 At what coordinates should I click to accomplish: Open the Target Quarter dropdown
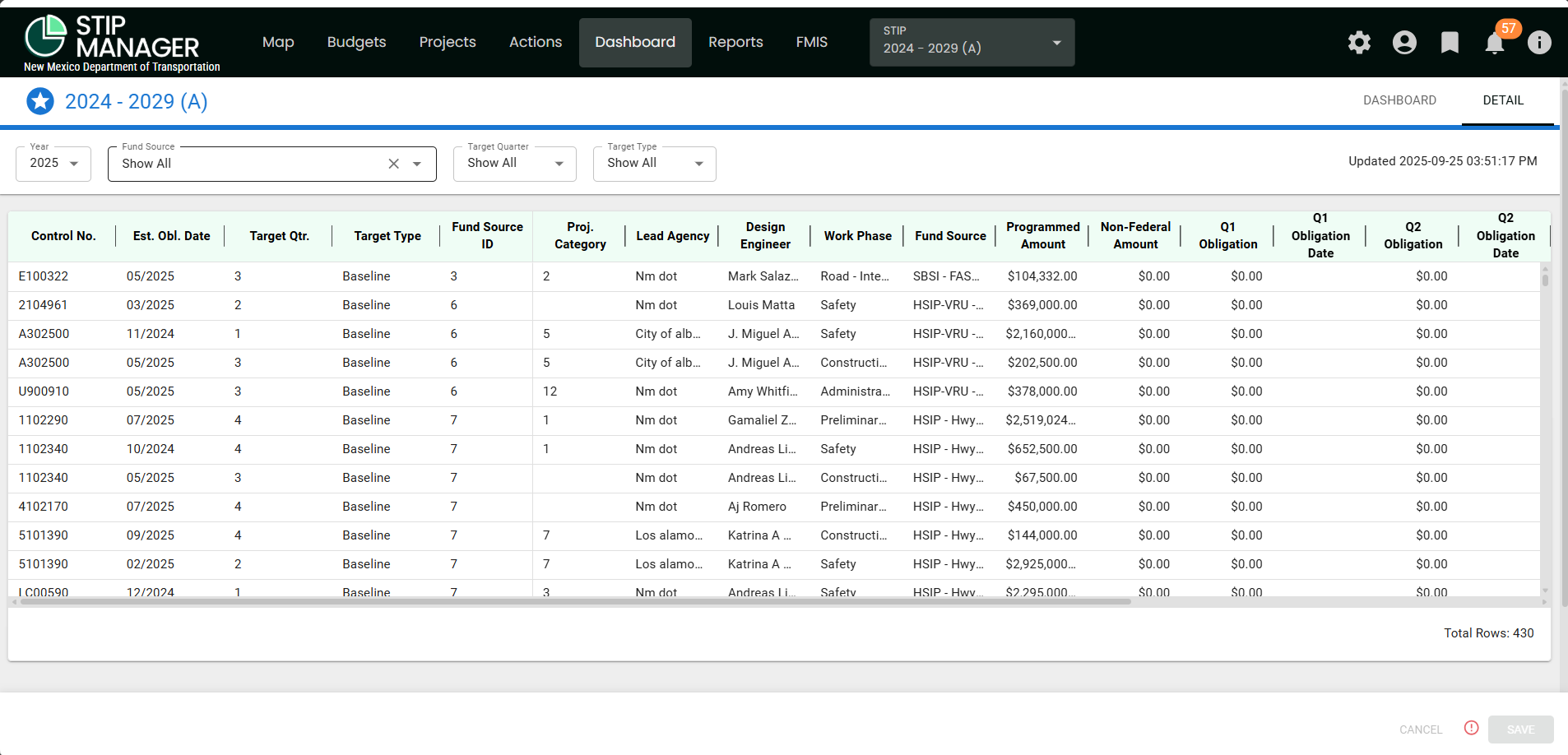[x=515, y=164]
